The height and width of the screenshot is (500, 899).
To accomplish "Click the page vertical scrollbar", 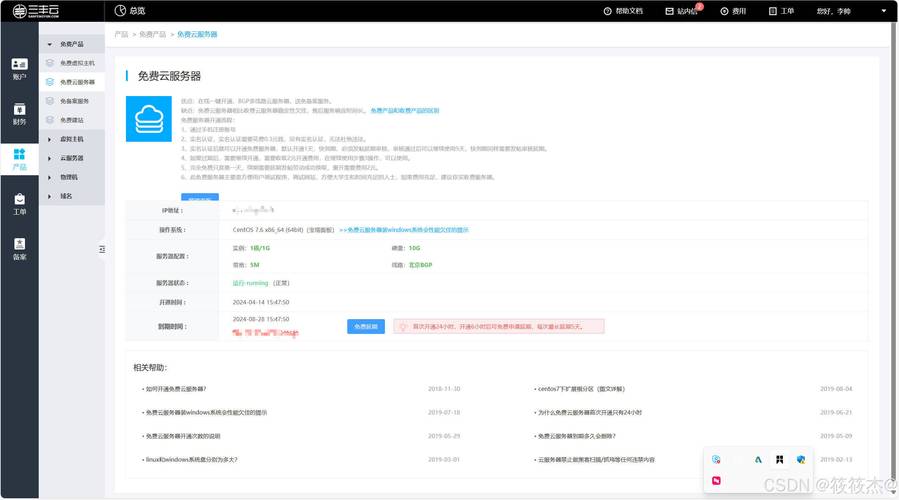I will (x=894, y=258).
